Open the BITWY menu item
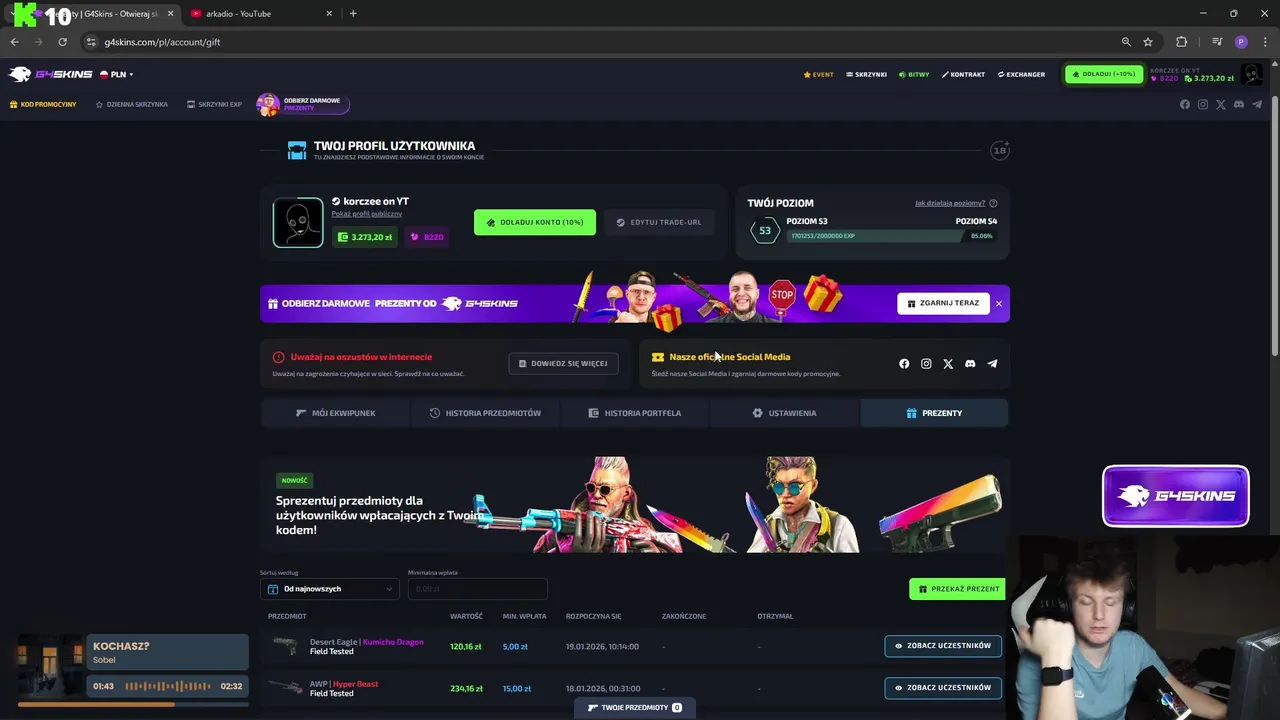The height and width of the screenshot is (720, 1280). (x=914, y=74)
